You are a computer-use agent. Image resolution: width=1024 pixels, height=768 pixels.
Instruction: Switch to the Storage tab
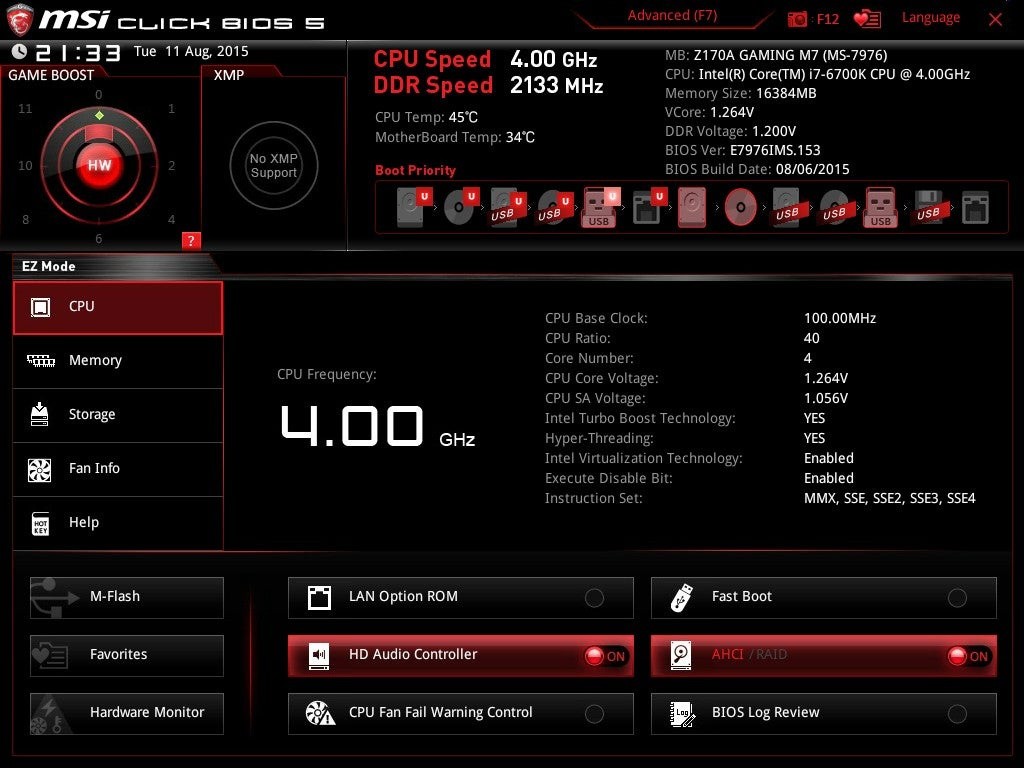click(118, 415)
